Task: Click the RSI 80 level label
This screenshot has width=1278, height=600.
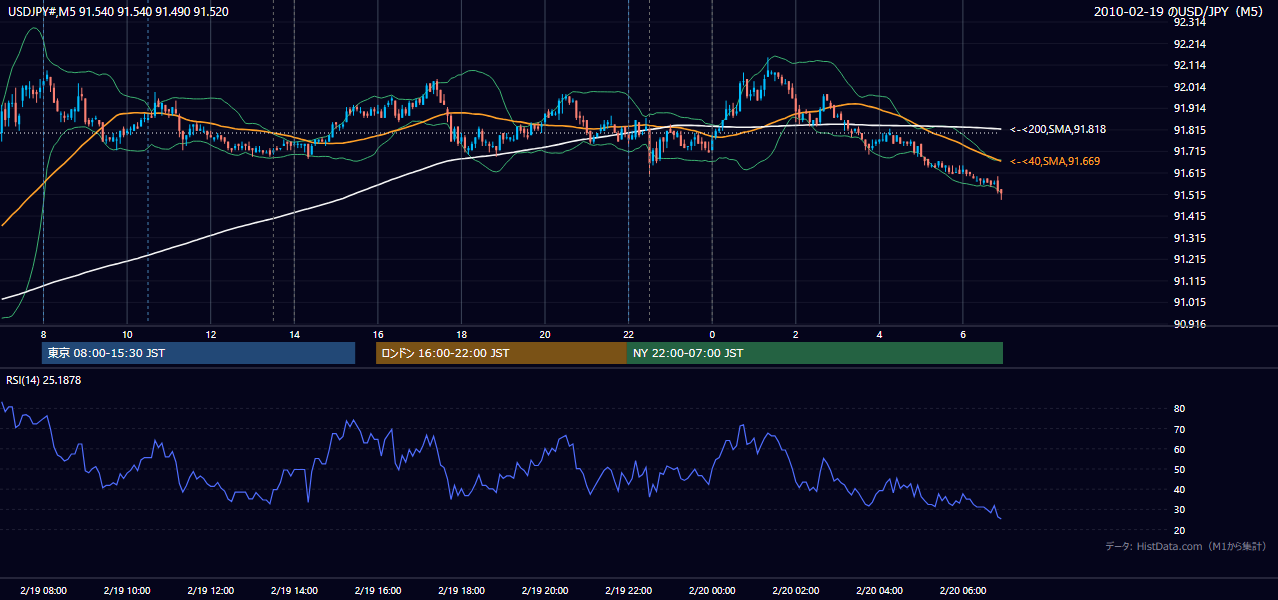Action: click(x=1180, y=409)
